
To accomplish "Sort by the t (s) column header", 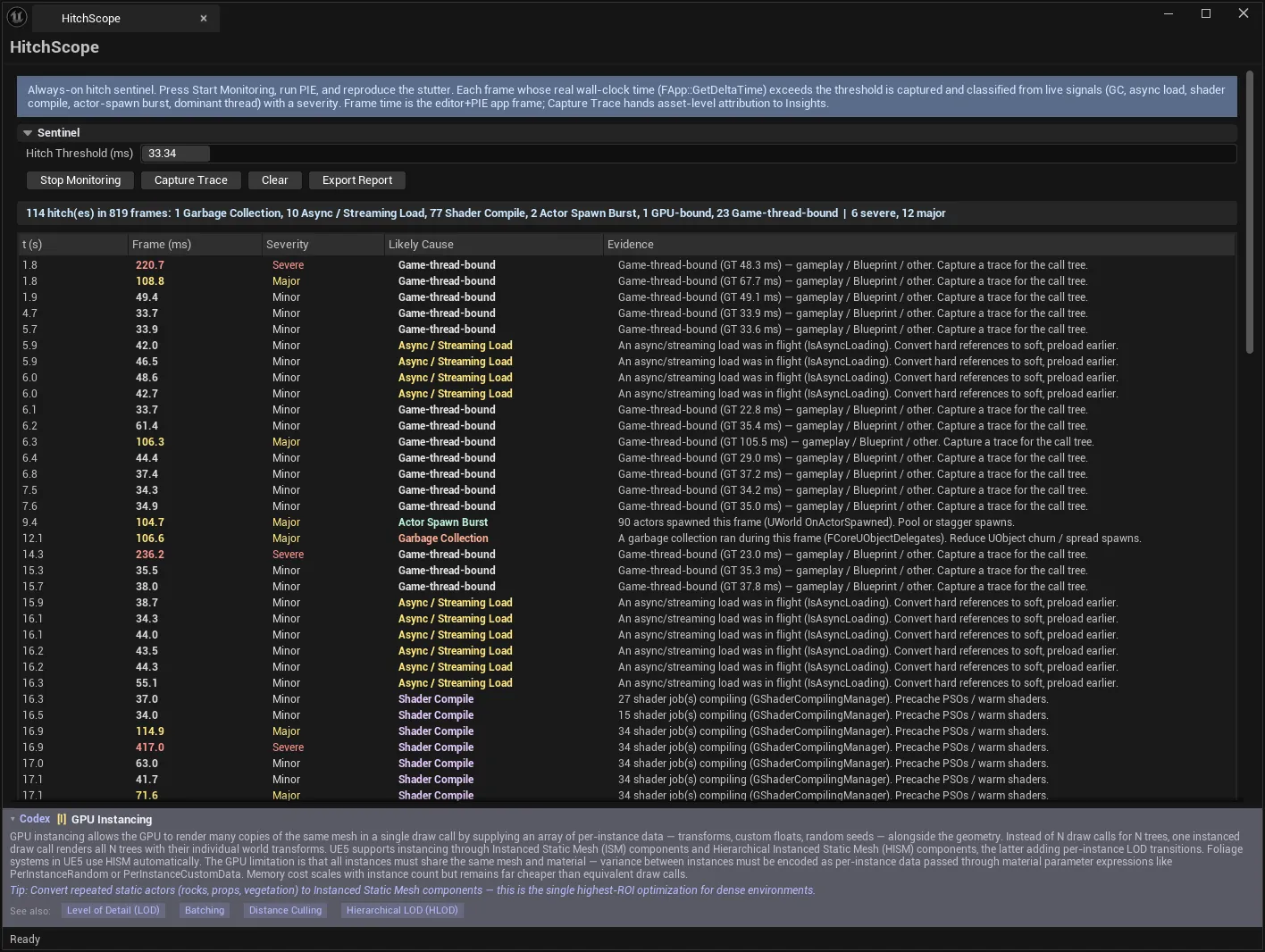I will click(73, 245).
